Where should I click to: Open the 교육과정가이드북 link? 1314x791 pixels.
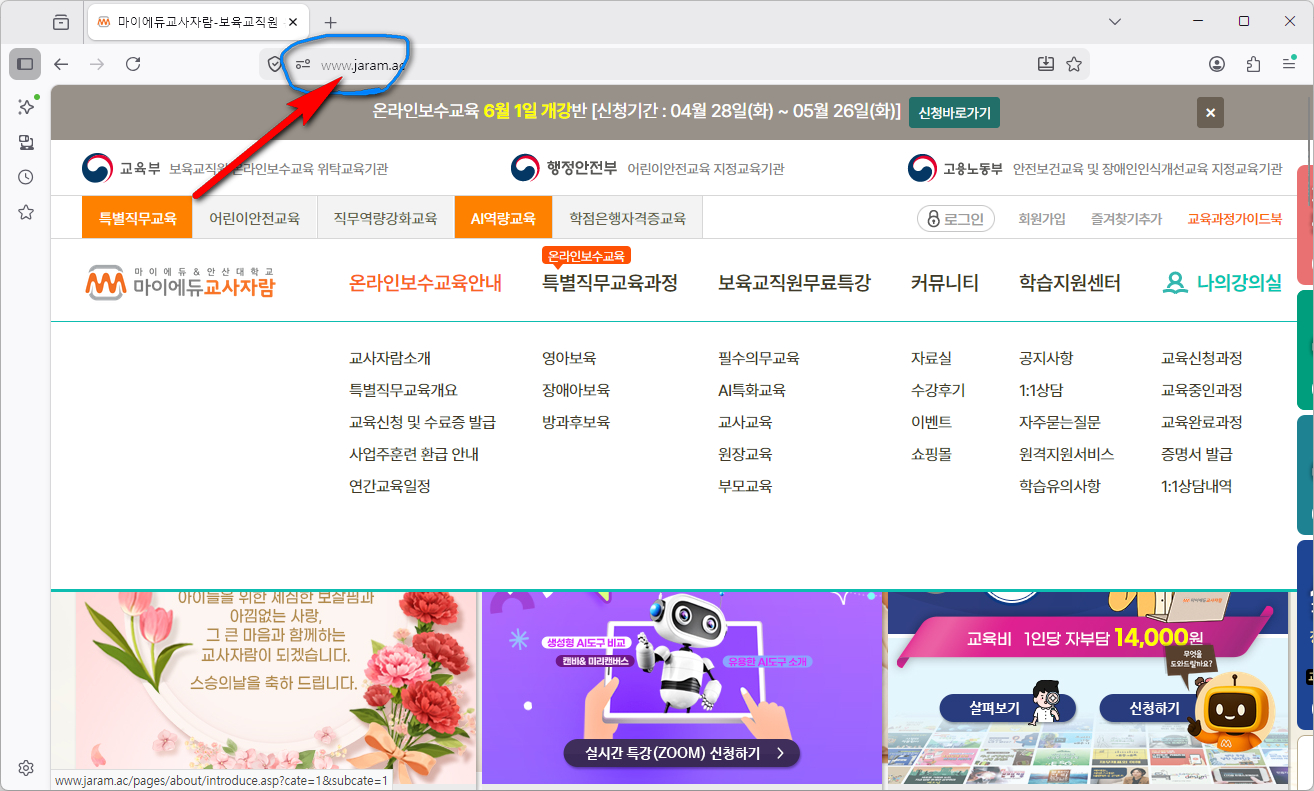(1235, 218)
